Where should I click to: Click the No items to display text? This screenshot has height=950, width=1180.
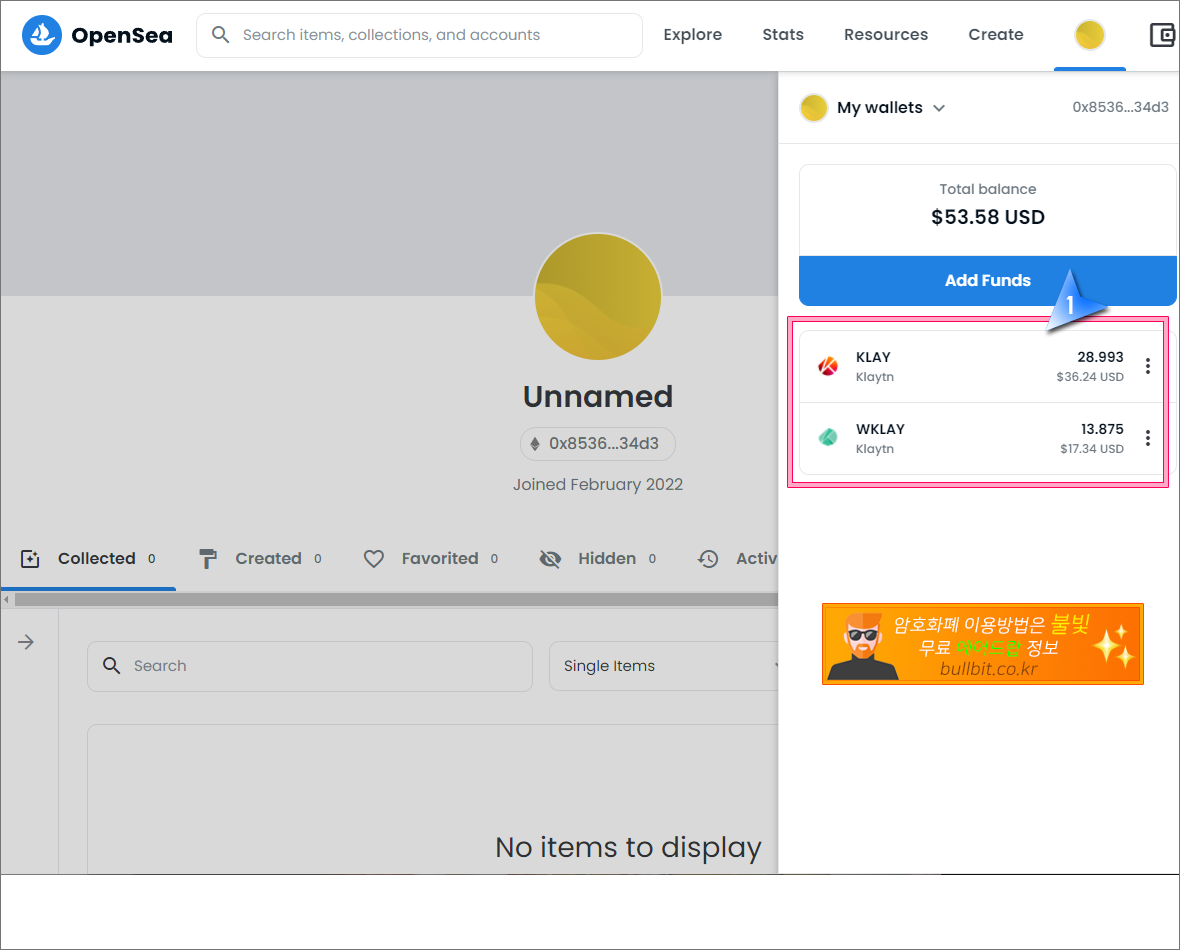628,848
